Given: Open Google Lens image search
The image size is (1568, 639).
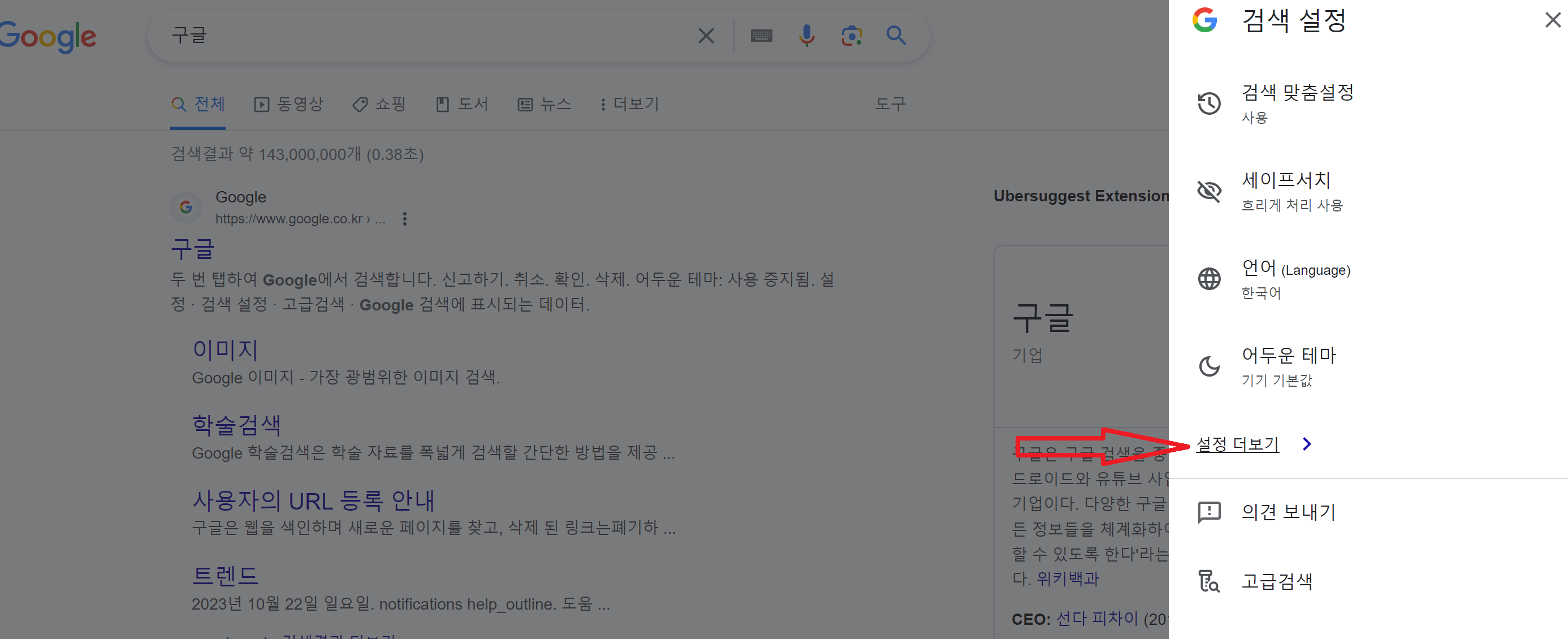Looking at the screenshot, I should pyautogui.click(x=852, y=35).
